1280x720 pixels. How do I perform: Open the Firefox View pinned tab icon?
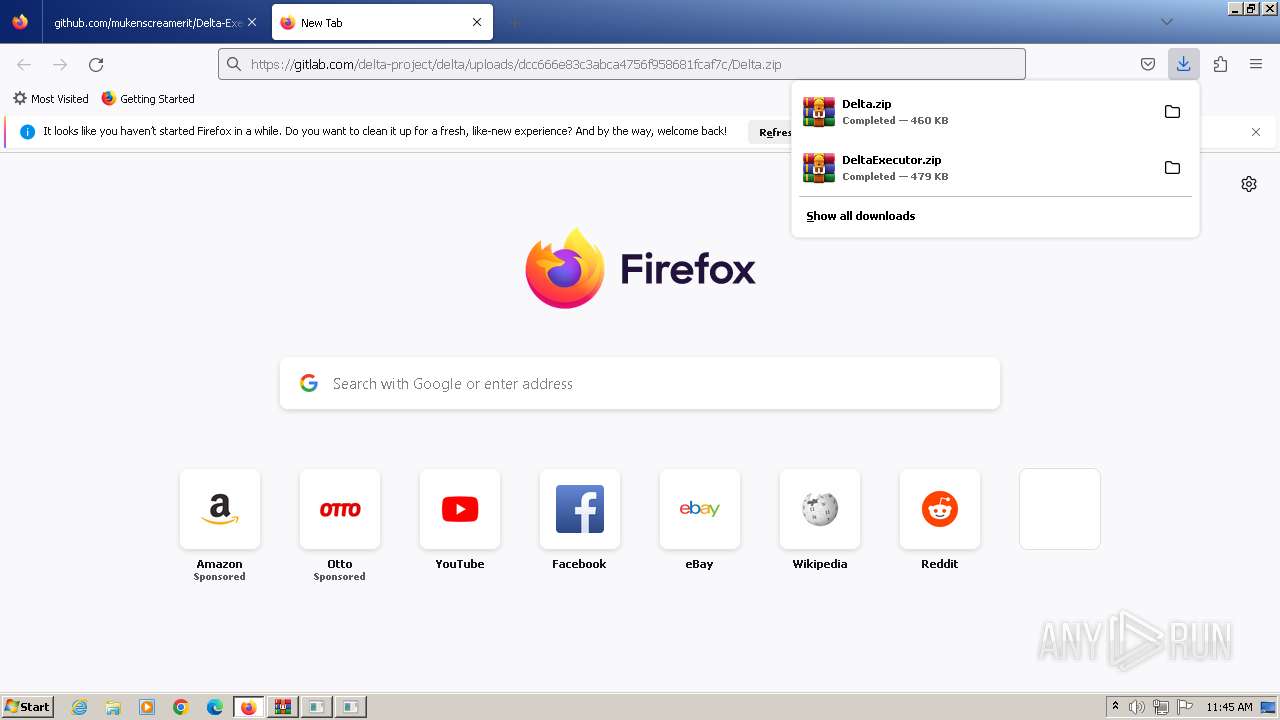[x=20, y=22]
